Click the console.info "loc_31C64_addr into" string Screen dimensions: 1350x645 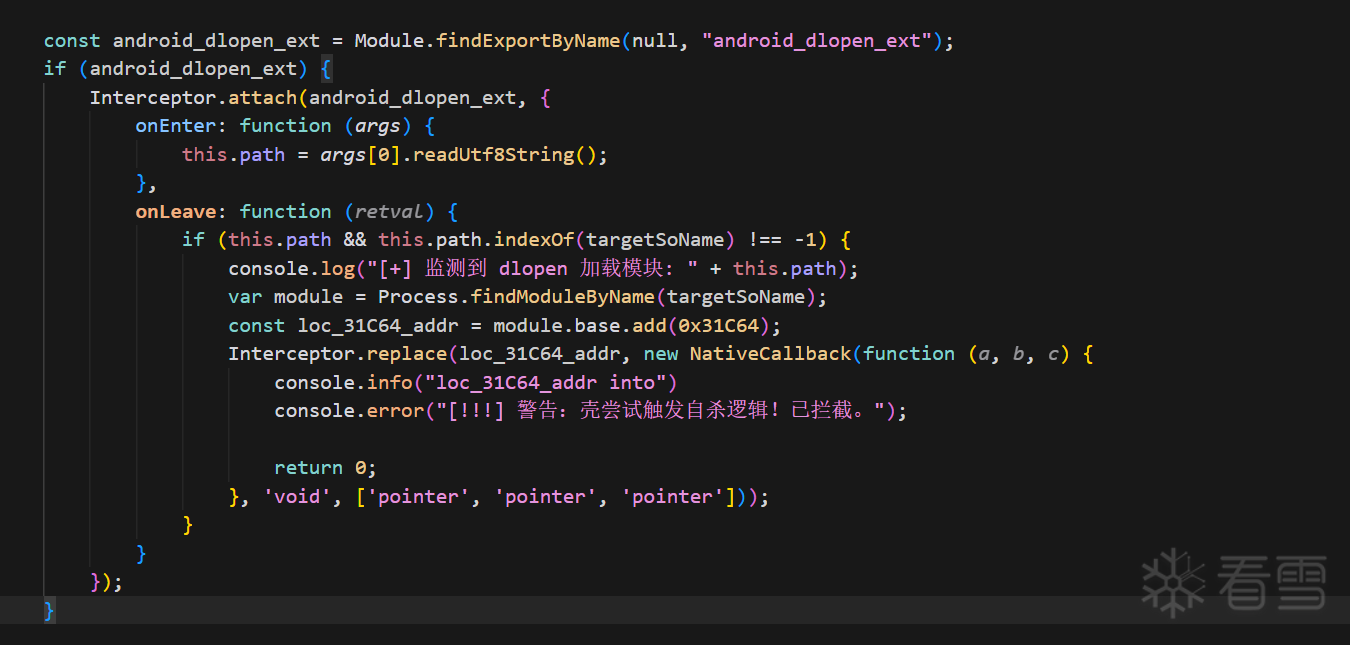click(x=546, y=383)
